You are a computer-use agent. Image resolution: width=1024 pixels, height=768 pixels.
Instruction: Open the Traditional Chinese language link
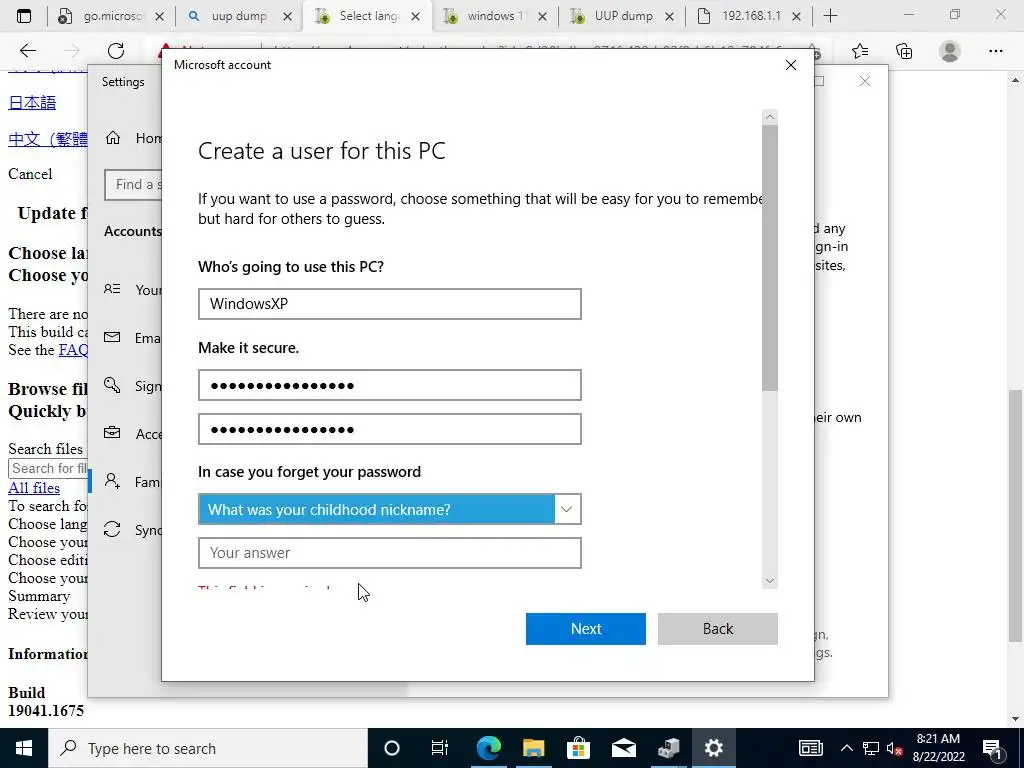point(48,139)
